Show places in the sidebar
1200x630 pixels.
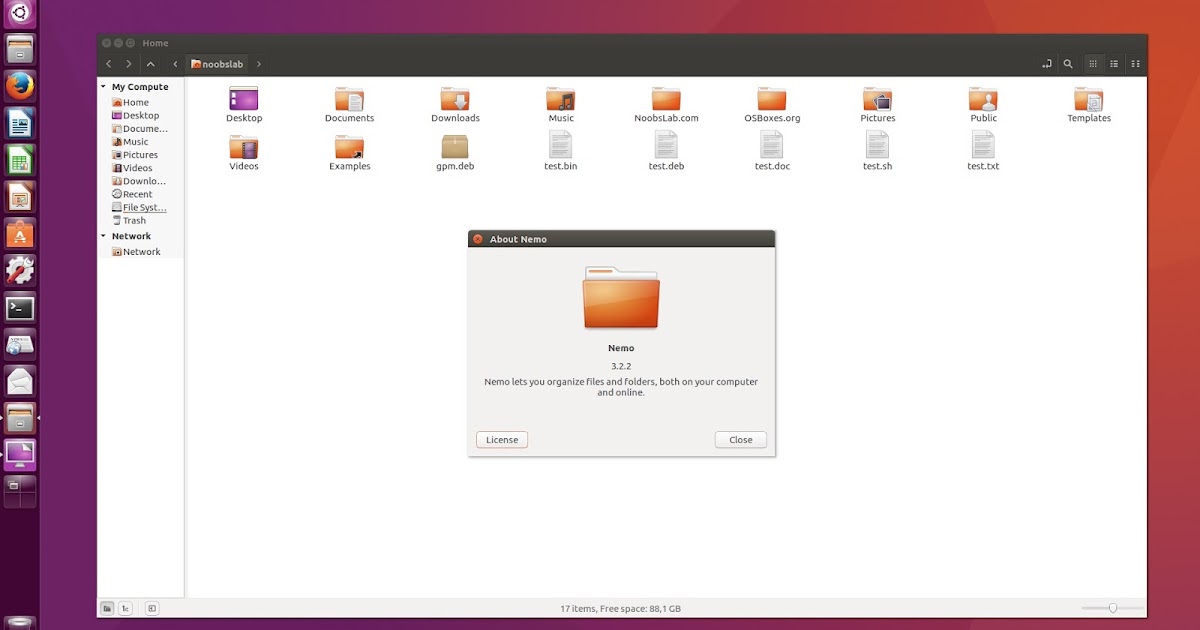(107, 608)
